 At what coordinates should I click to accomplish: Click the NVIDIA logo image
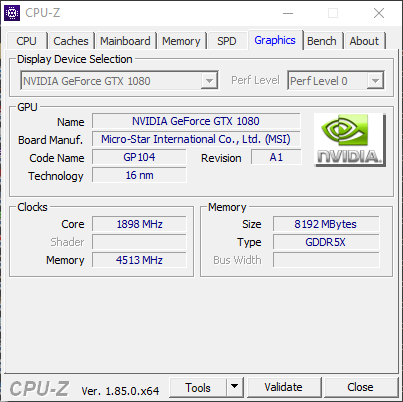[350, 140]
